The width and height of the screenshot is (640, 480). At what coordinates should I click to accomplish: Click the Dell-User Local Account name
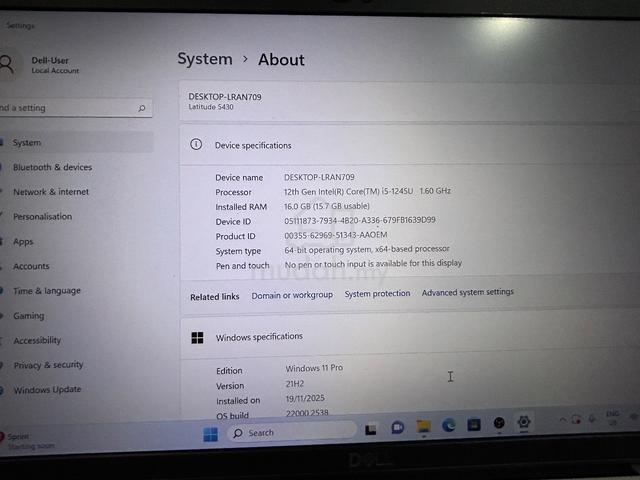55,65
